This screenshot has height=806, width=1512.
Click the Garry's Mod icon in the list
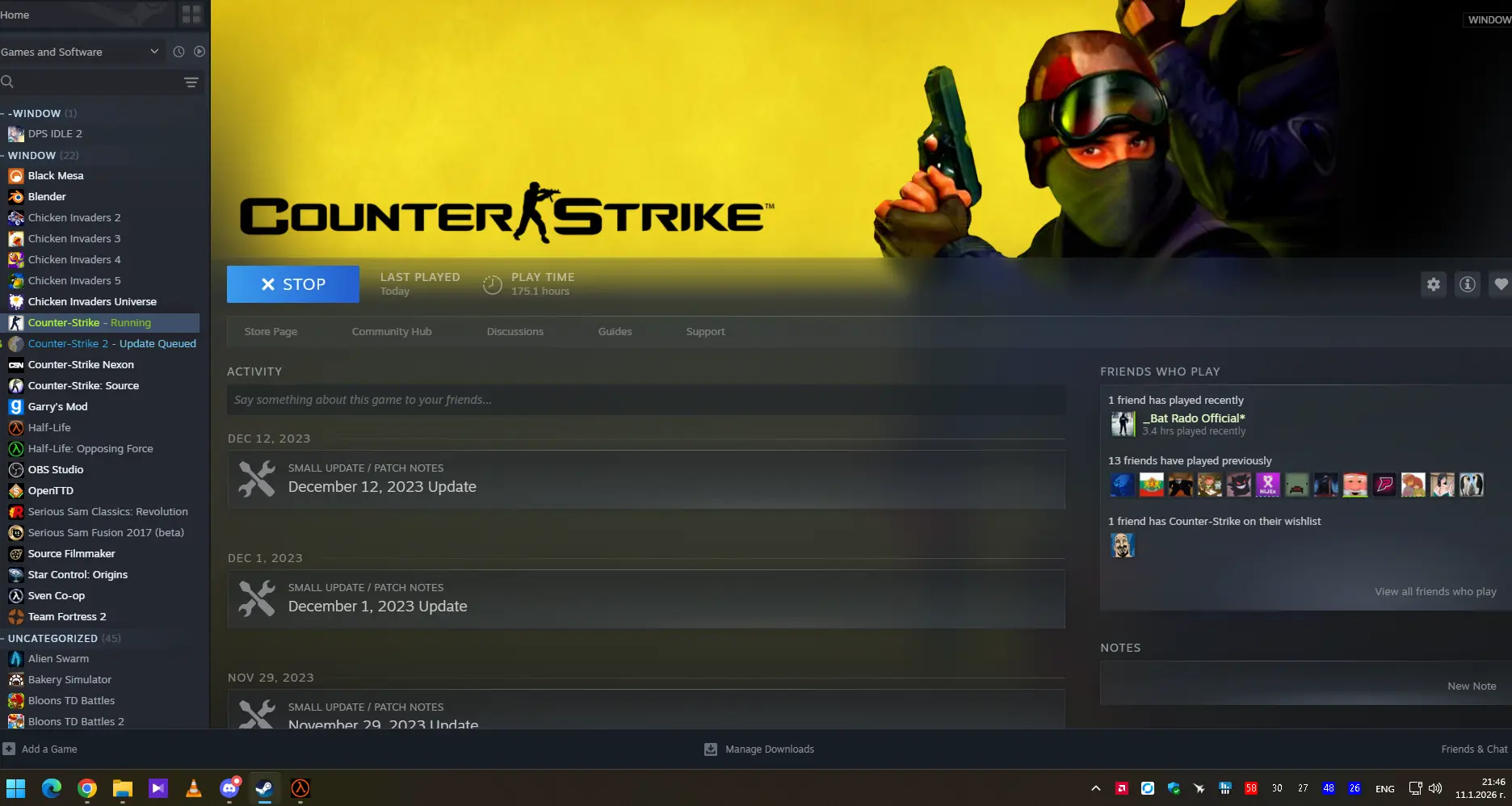[15, 407]
